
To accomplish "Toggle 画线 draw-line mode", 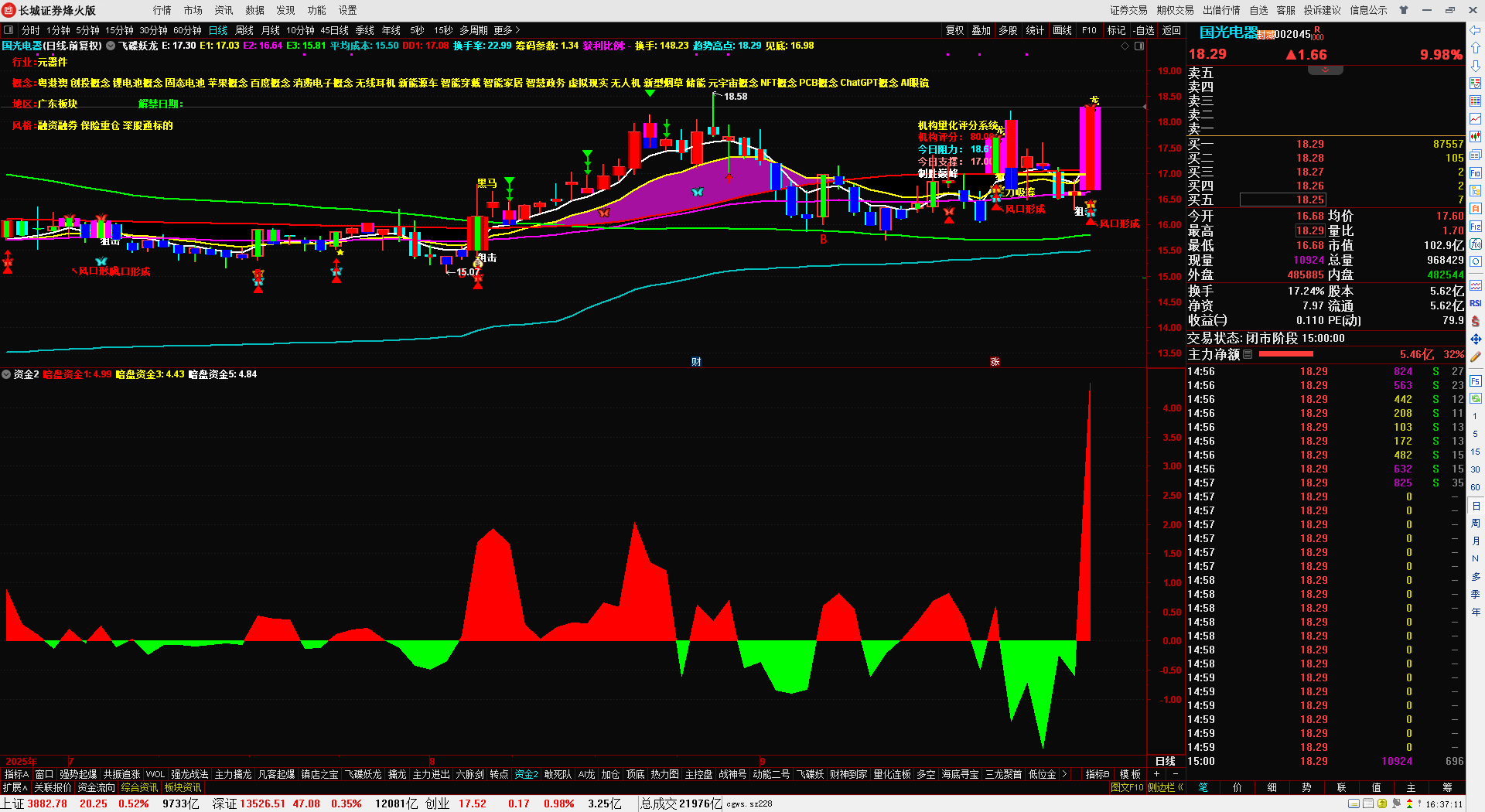I will click(x=1063, y=30).
